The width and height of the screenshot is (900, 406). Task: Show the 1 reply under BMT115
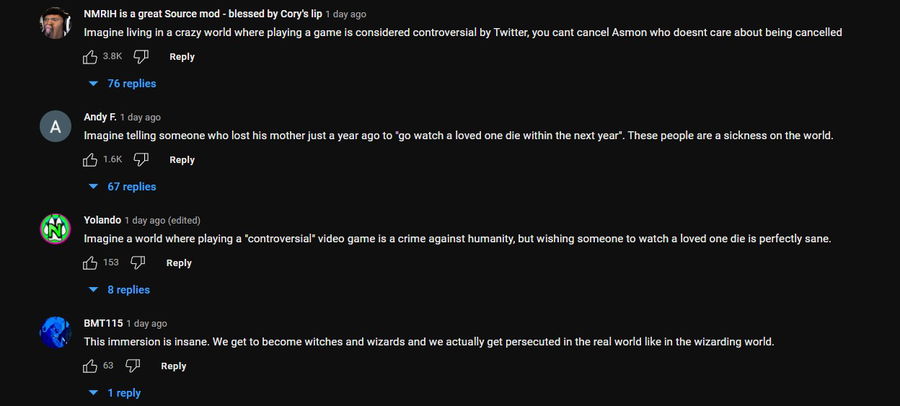click(x=116, y=393)
